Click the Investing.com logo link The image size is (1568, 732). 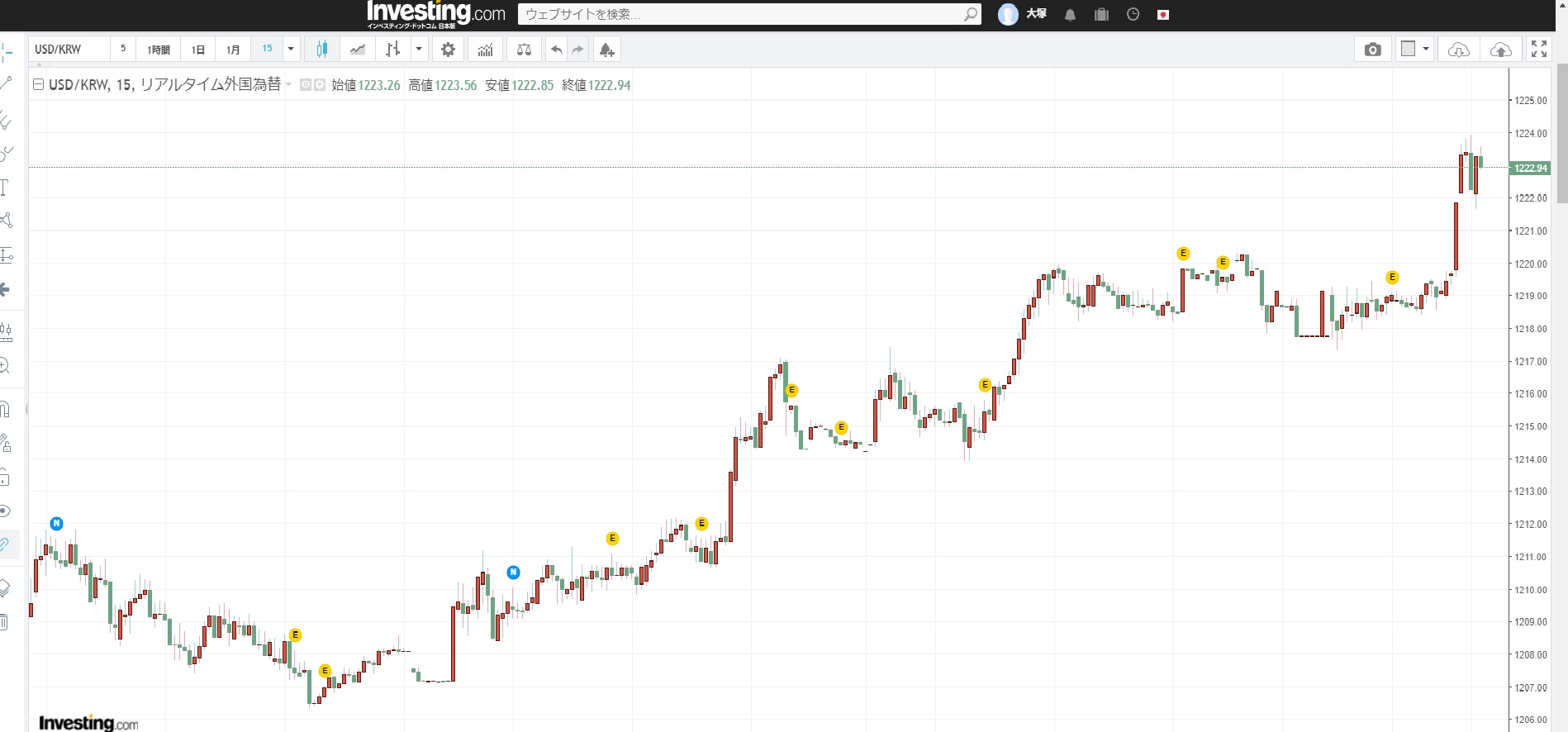pyautogui.click(x=435, y=14)
